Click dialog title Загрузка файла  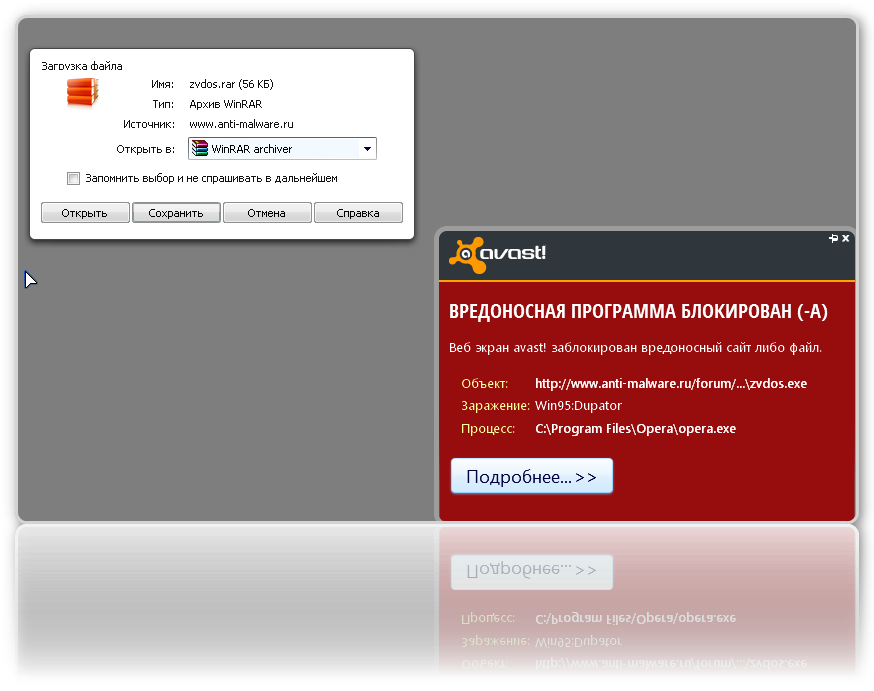point(82,66)
